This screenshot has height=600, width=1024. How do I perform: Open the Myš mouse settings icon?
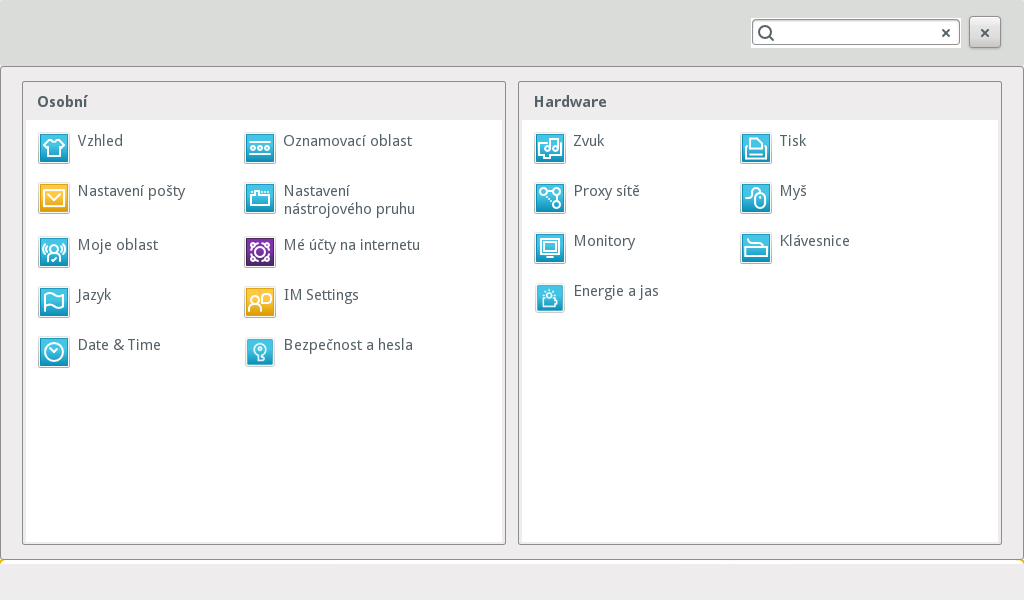[x=756, y=198]
